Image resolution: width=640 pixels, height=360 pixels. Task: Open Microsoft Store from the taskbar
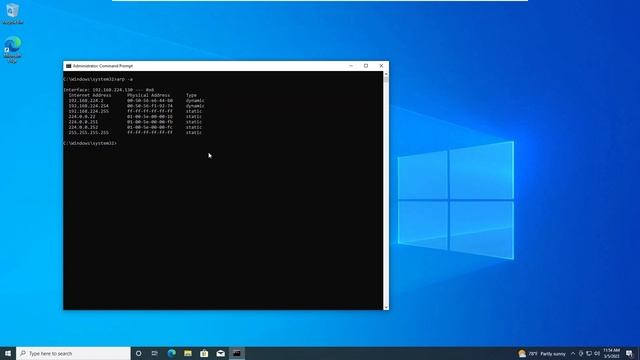coord(204,353)
